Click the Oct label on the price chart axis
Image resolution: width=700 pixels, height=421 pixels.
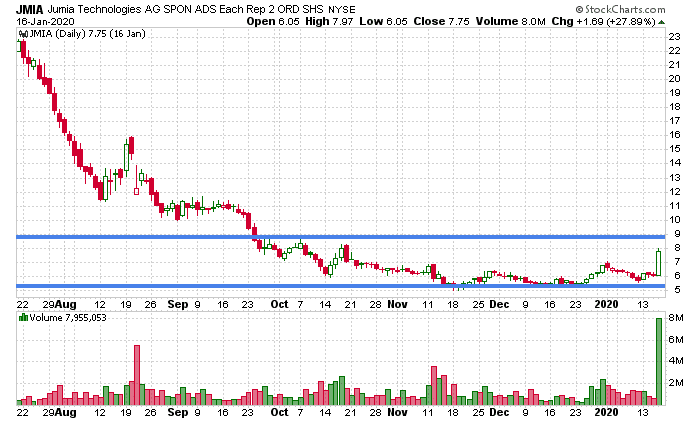pos(279,304)
